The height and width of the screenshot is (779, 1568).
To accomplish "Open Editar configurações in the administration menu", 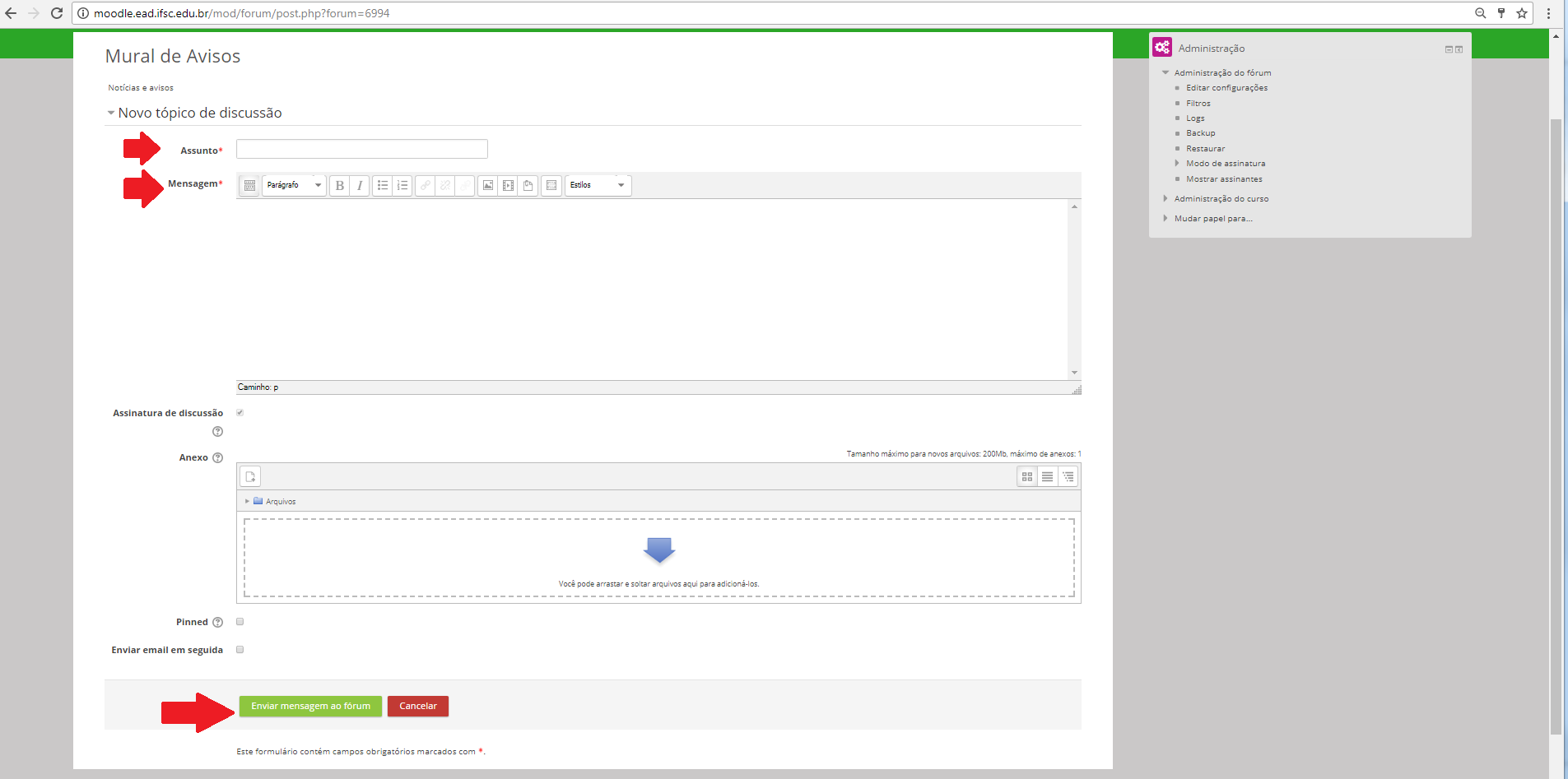I will click(x=1226, y=88).
